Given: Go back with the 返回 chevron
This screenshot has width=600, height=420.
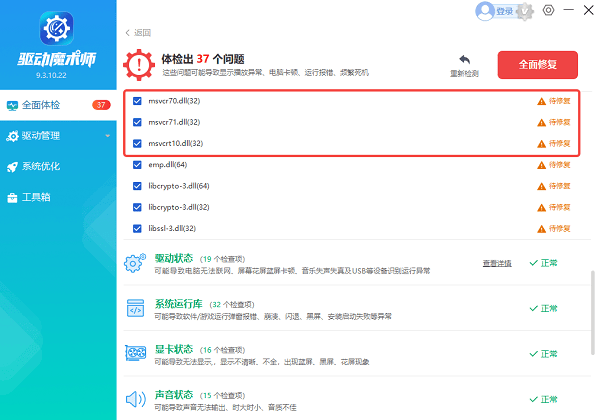Looking at the screenshot, I should click(128, 33).
